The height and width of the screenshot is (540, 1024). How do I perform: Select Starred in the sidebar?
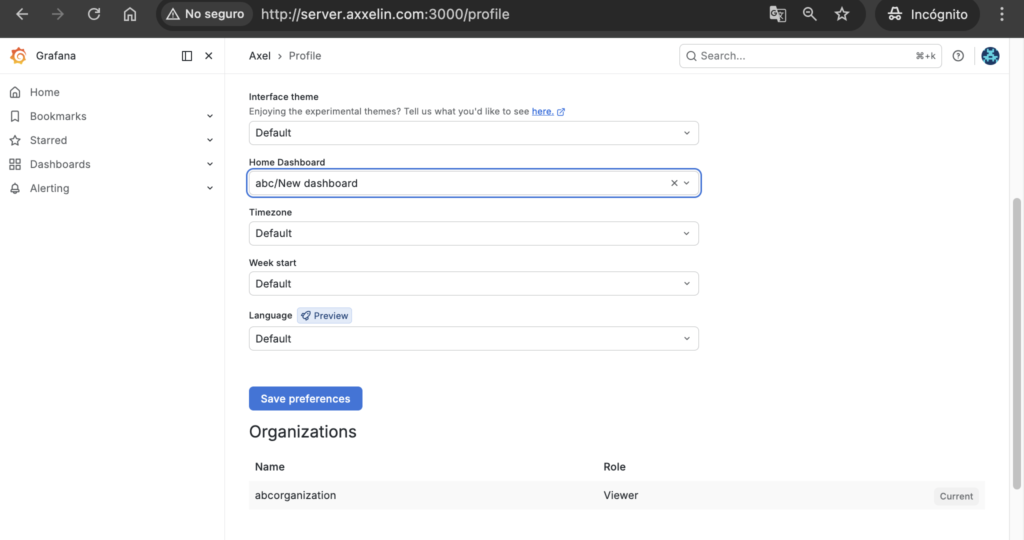tap(48, 140)
